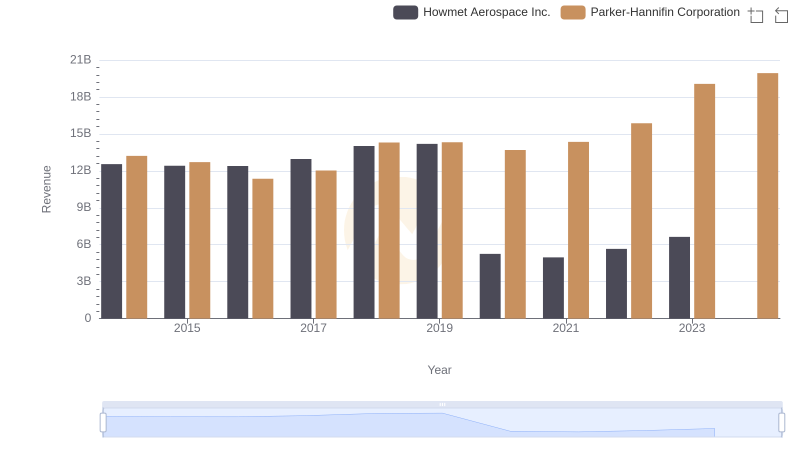Click the 9B y-axis label
Image resolution: width=800 pixels, height=461 pixels.
(x=84, y=207)
